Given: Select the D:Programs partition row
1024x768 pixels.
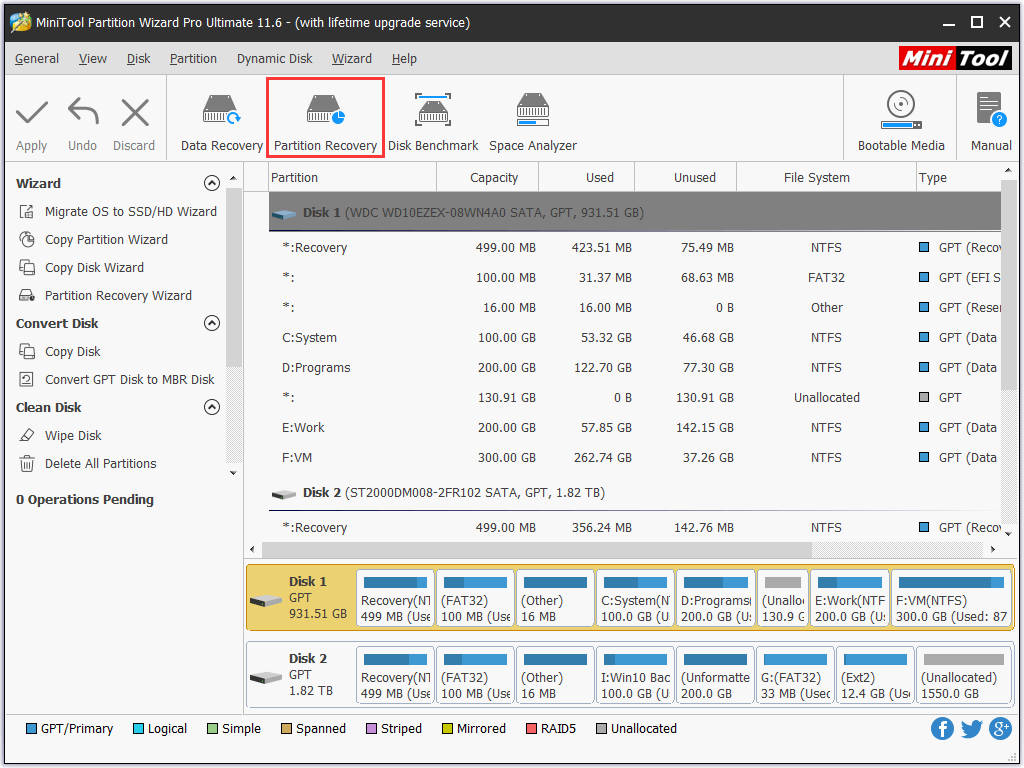Looking at the screenshot, I should coord(635,368).
